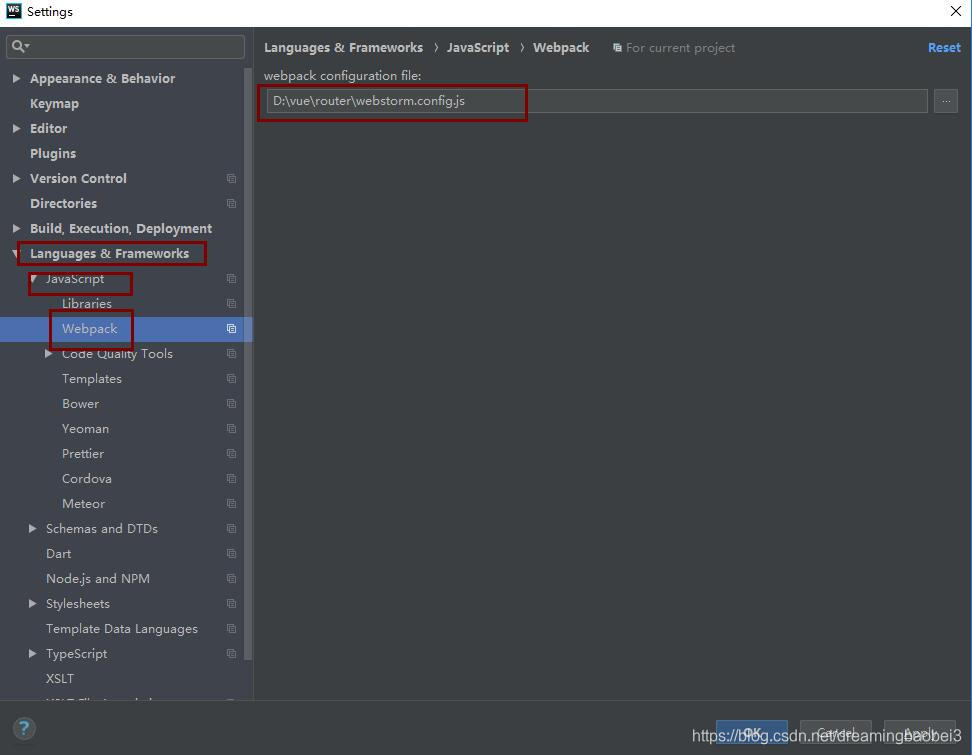
Task: Close the Settings dialog window
Action: (955, 11)
